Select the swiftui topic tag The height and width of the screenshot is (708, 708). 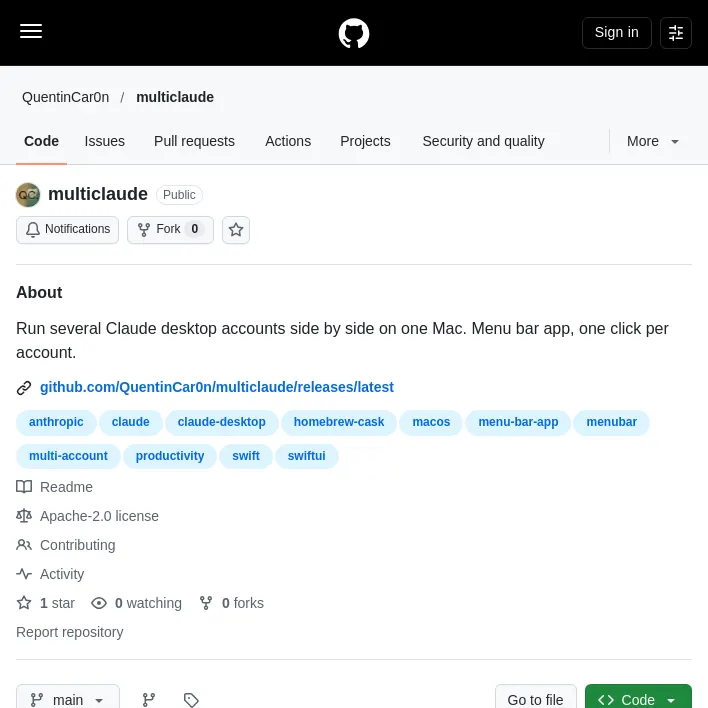click(x=307, y=456)
